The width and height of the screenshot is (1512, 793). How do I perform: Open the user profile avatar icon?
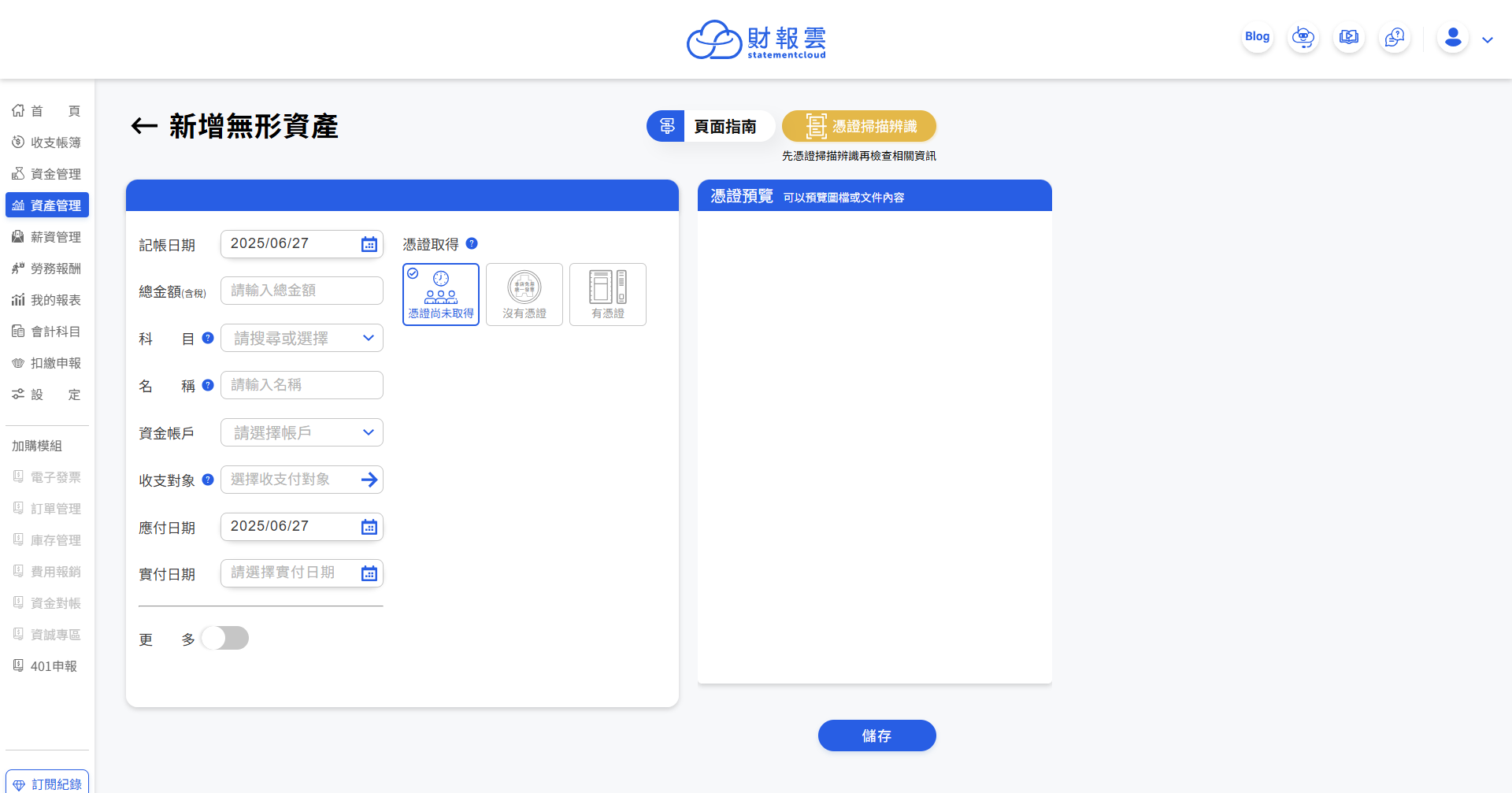(x=1453, y=38)
